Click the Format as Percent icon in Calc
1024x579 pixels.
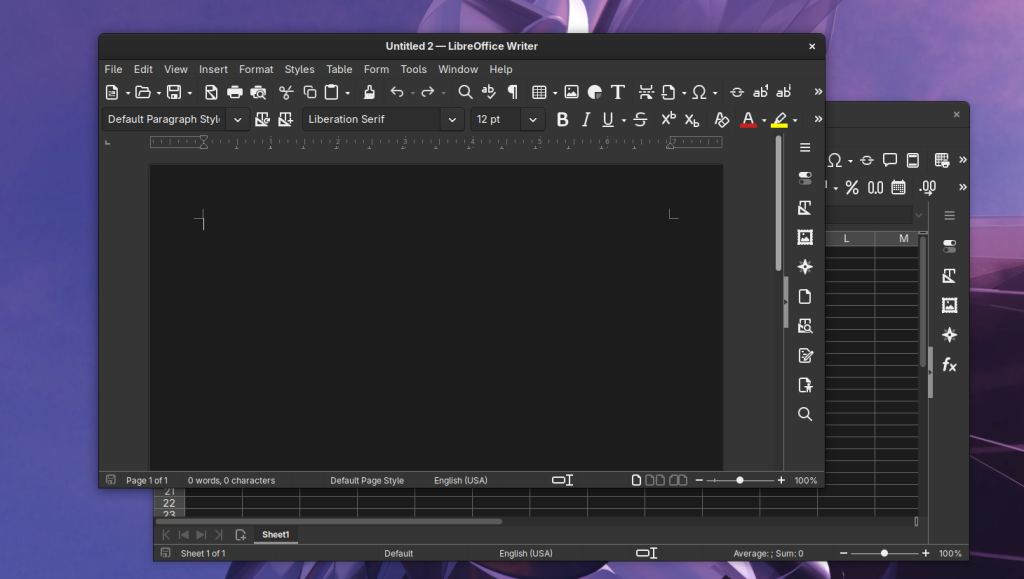[x=852, y=188]
